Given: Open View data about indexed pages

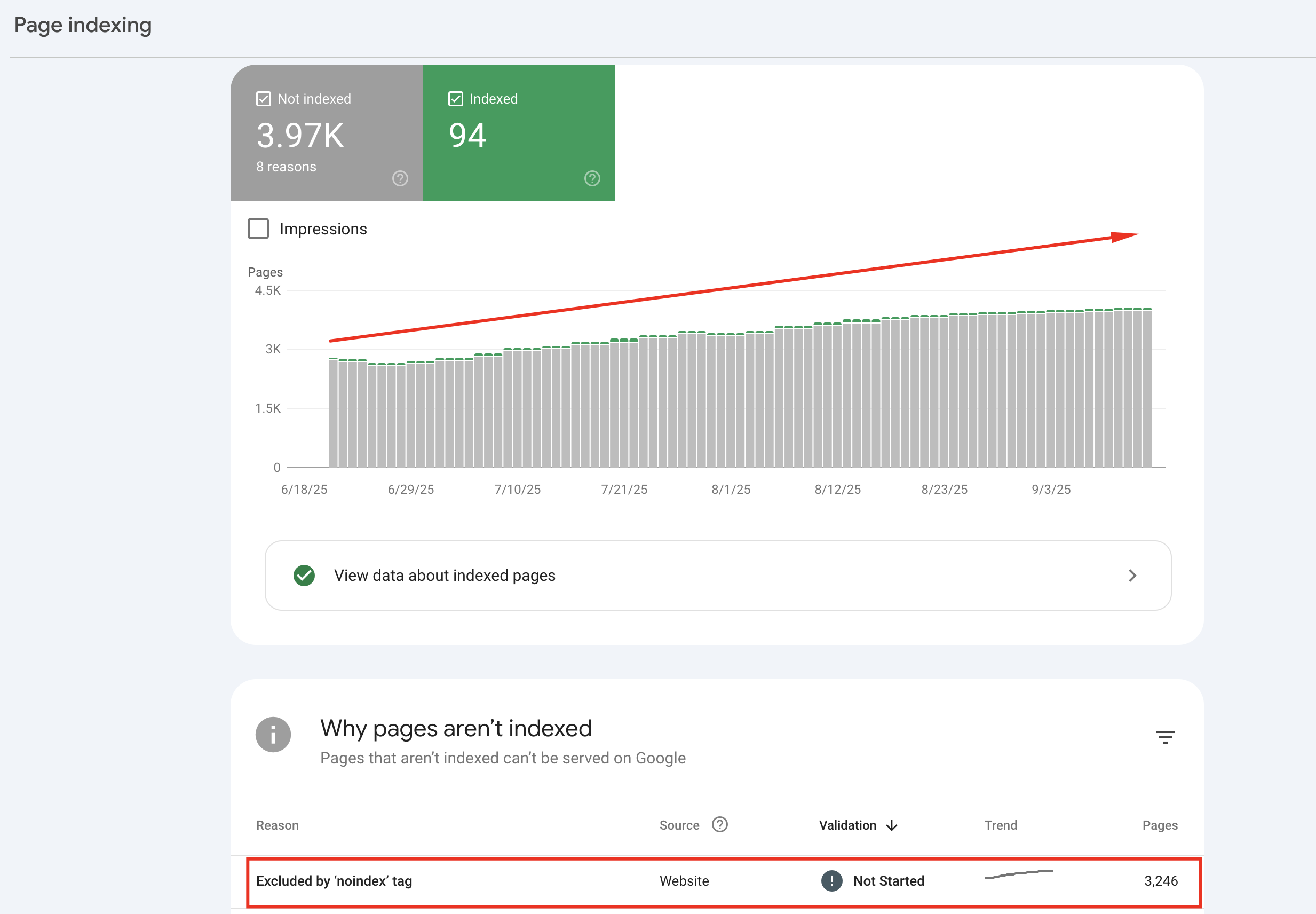Looking at the screenshot, I should [718, 576].
